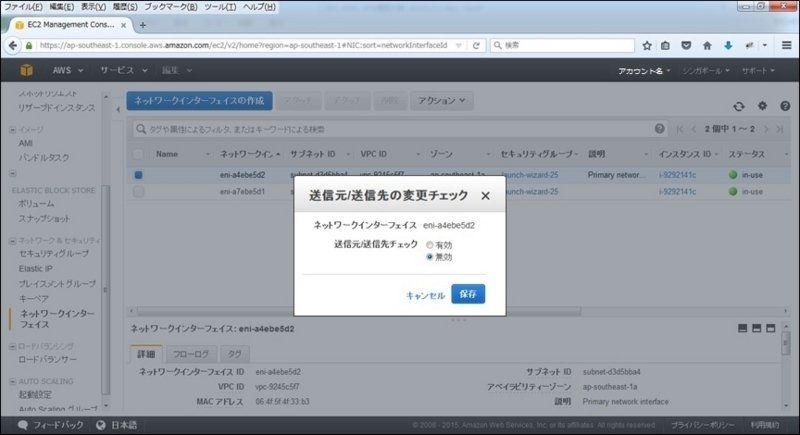This screenshot has height=435, width=800.
Task: Click the 保存 button
Action: pos(468,294)
